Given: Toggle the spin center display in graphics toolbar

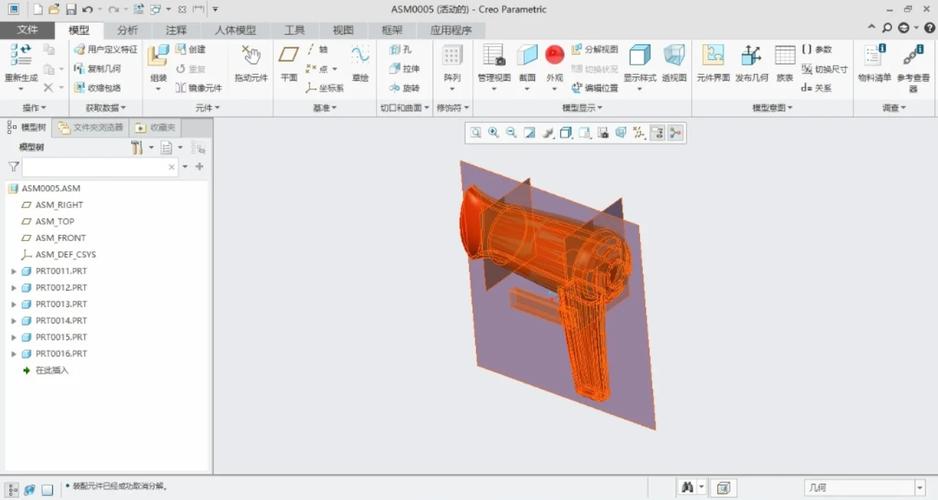Looking at the screenshot, I should [x=675, y=132].
